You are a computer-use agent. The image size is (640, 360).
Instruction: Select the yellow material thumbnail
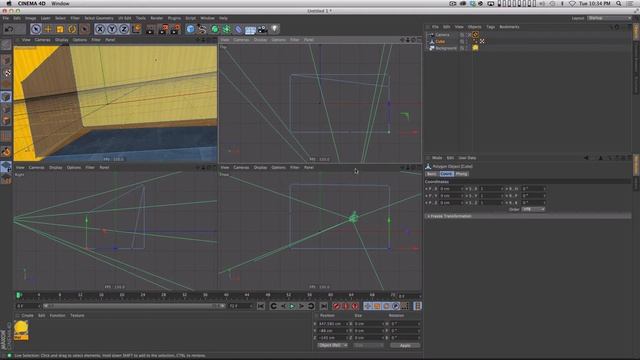click(x=21, y=331)
